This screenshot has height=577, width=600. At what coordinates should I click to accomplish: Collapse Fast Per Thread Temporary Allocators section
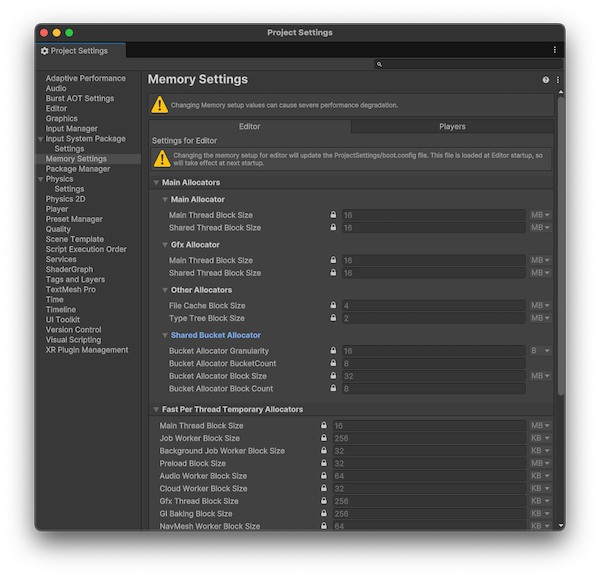156,410
